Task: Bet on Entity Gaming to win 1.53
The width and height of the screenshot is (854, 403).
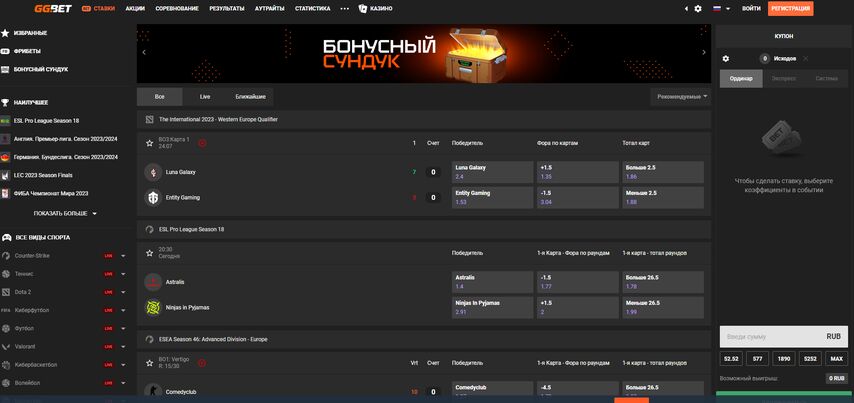Action: pos(492,198)
